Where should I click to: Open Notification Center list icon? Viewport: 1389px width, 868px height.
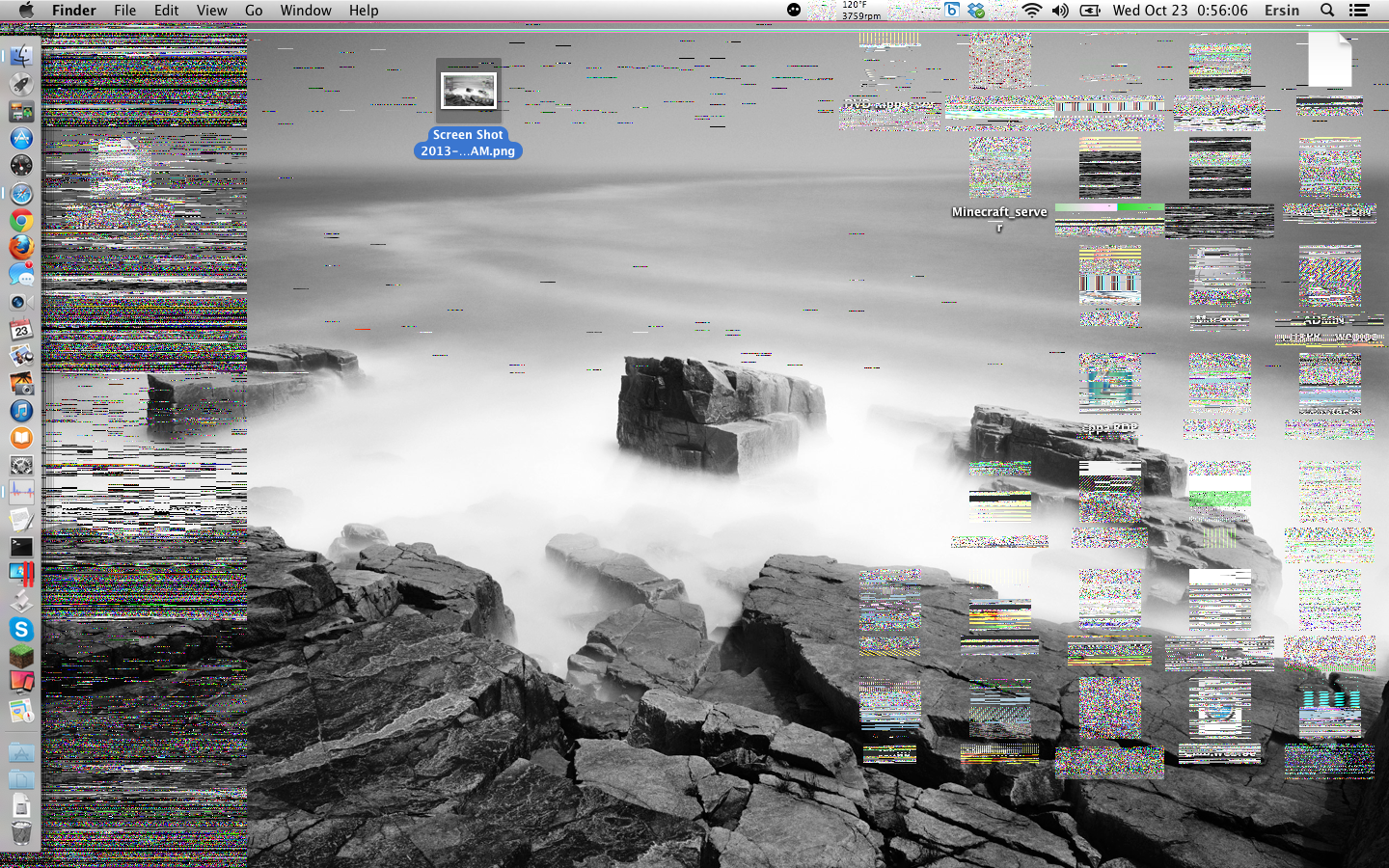click(x=1359, y=11)
